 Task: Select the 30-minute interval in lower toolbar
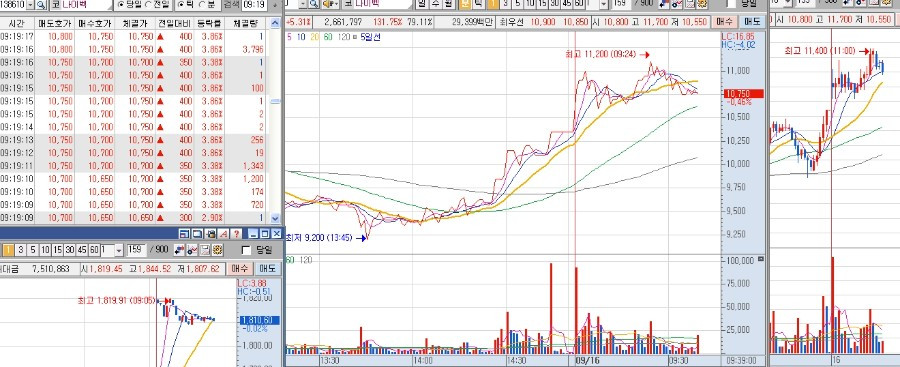click(x=69, y=250)
